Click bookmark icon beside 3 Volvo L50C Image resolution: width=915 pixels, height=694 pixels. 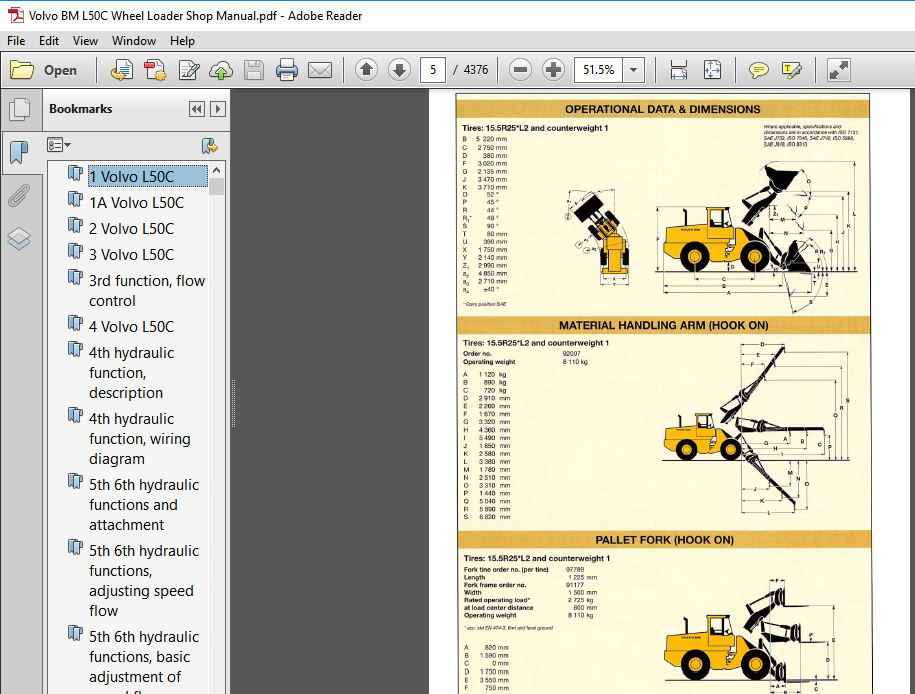(x=75, y=252)
